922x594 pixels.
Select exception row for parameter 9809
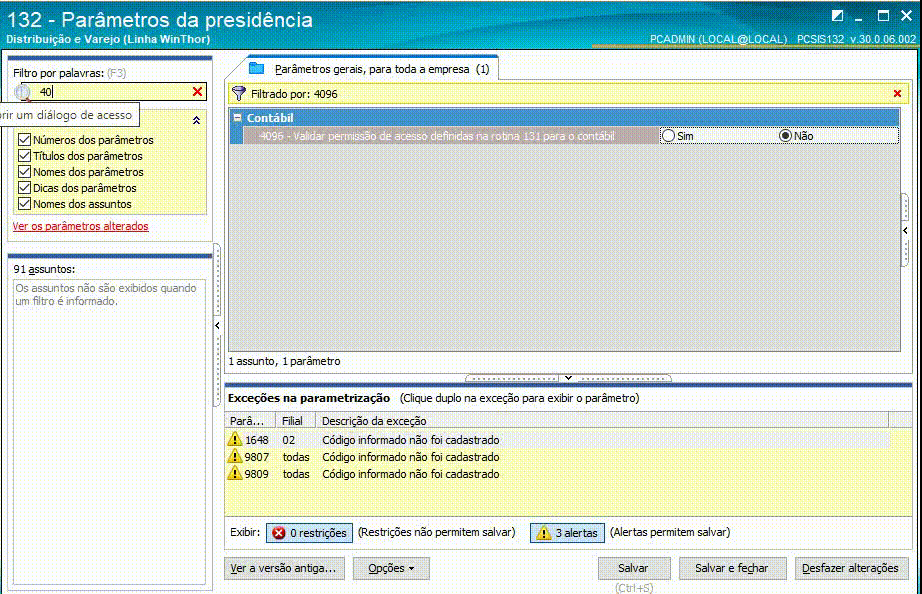557,474
